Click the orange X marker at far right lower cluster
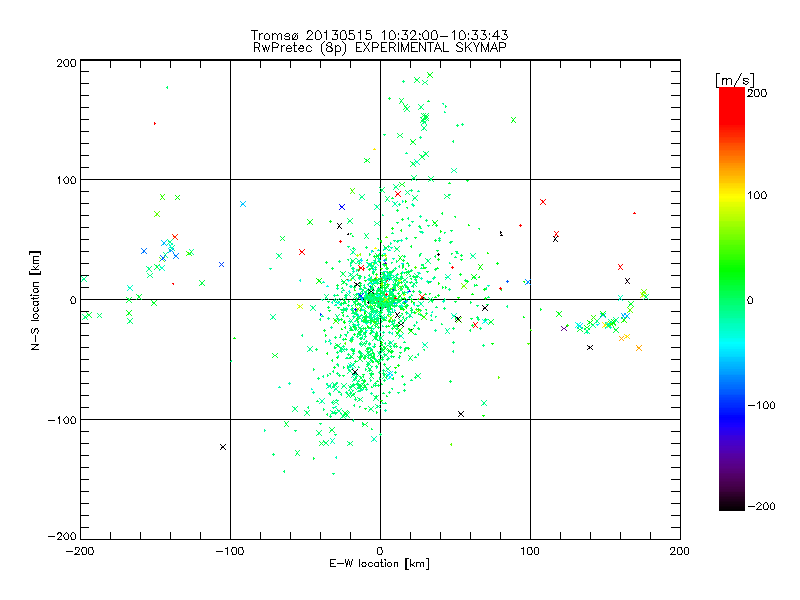Screen dimensions: 800x600 [x=639, y=348]
